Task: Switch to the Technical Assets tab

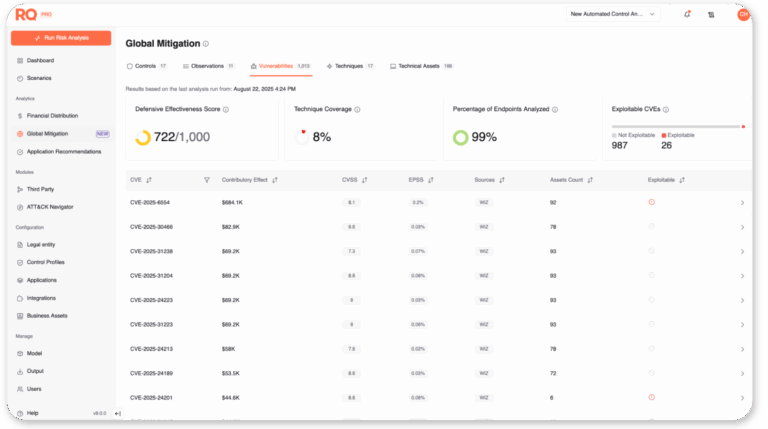Action: [x=420, y=66]
